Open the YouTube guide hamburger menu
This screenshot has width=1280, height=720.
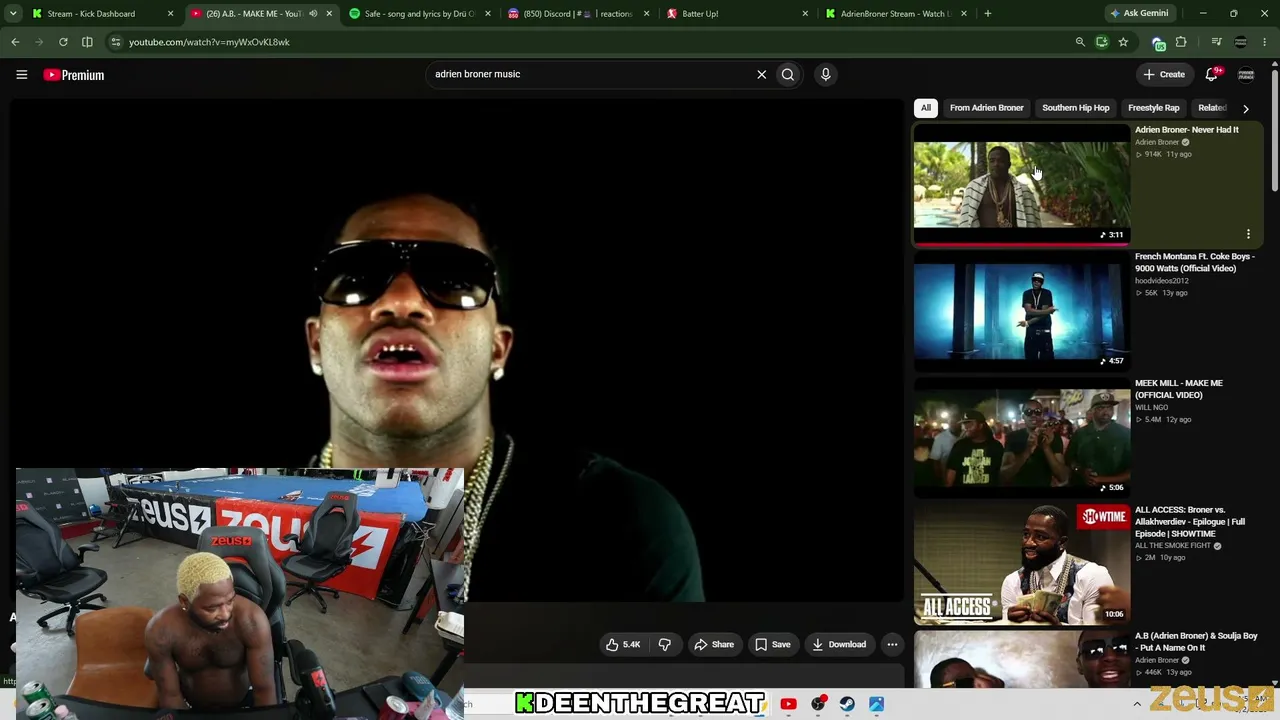[x=21, y=74]
